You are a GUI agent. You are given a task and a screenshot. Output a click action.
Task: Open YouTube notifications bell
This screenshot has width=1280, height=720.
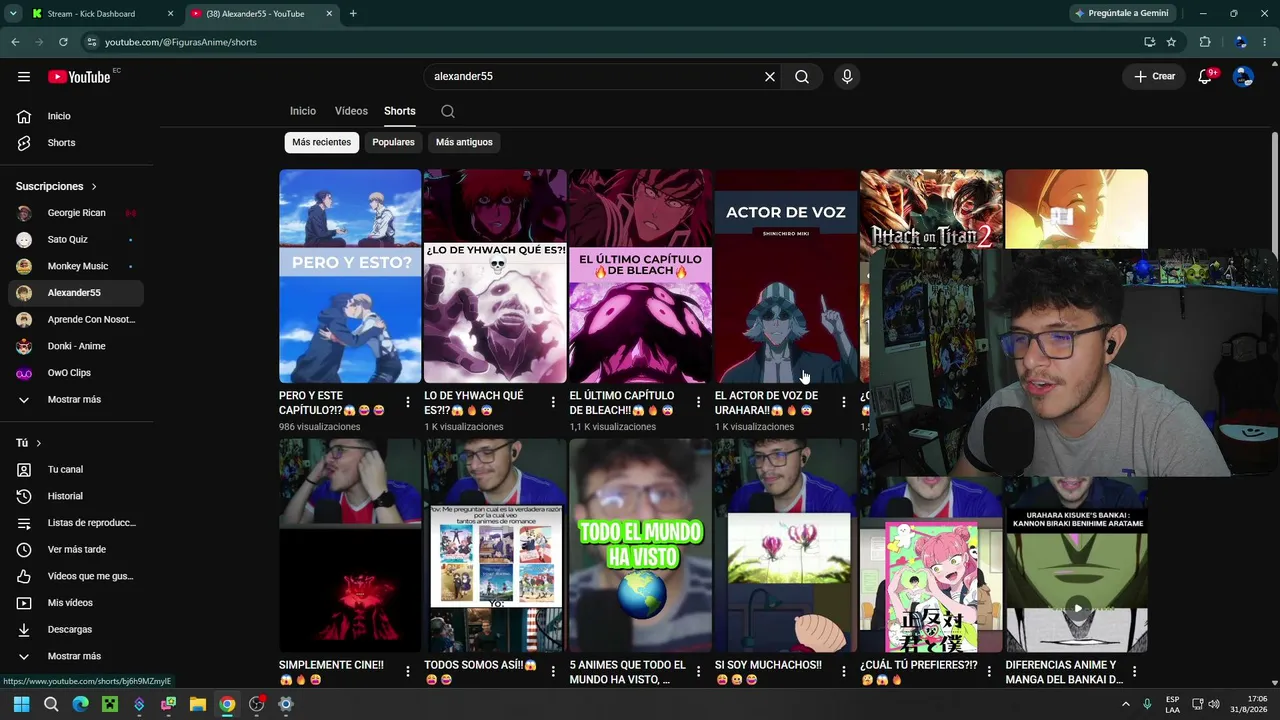click(x=1205, y=77)
